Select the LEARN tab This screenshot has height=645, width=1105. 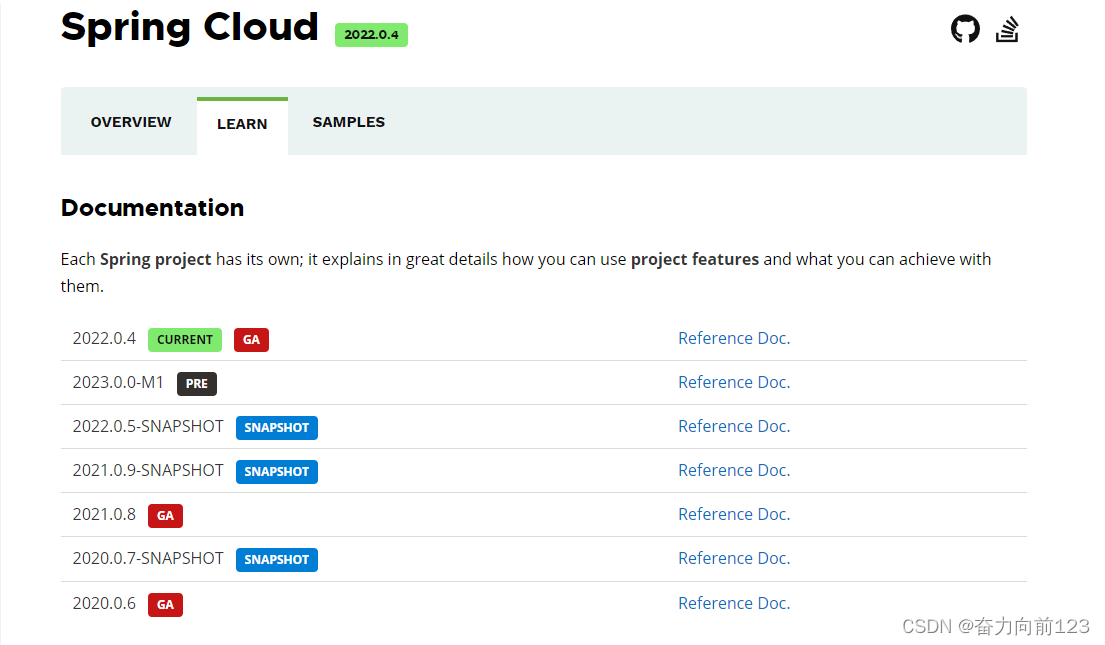[x=242, y=124]
